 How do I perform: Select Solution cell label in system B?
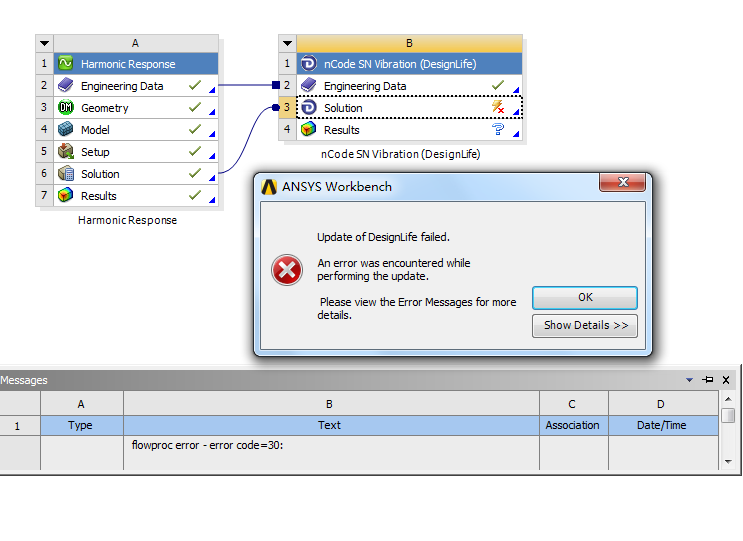tap(343, 108)
